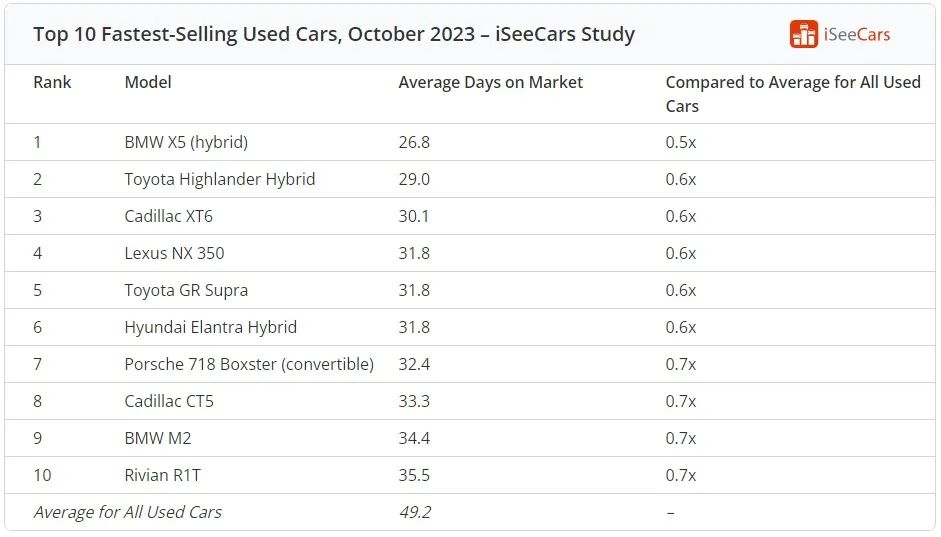The height and width of the screenshot is (537, 941).
Task: Click the Cadillac XT6 model cell
Action: point(168,216)
